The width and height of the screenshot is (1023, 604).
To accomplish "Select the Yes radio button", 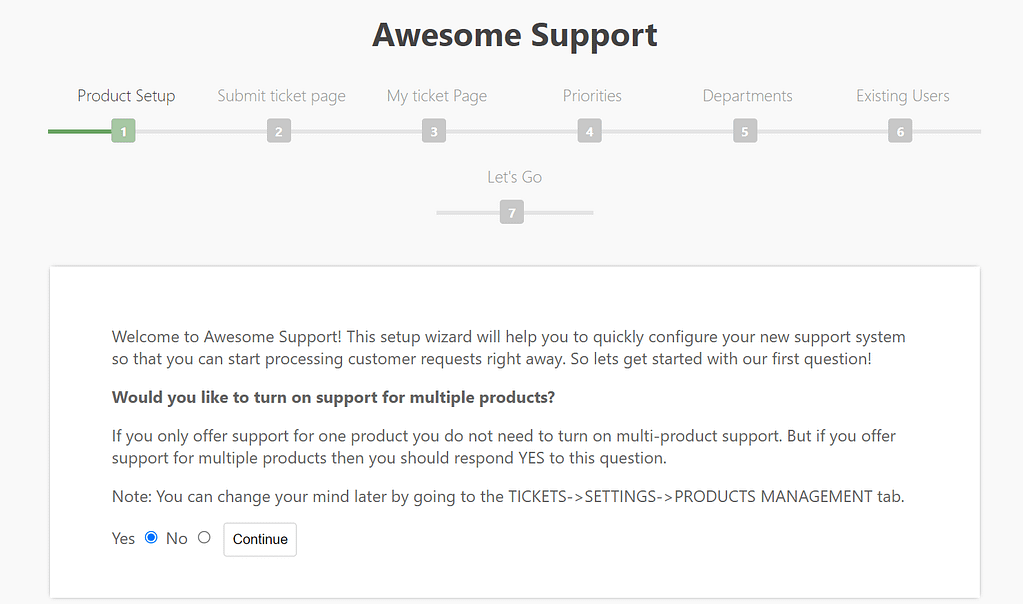I will tap(151, 537).
